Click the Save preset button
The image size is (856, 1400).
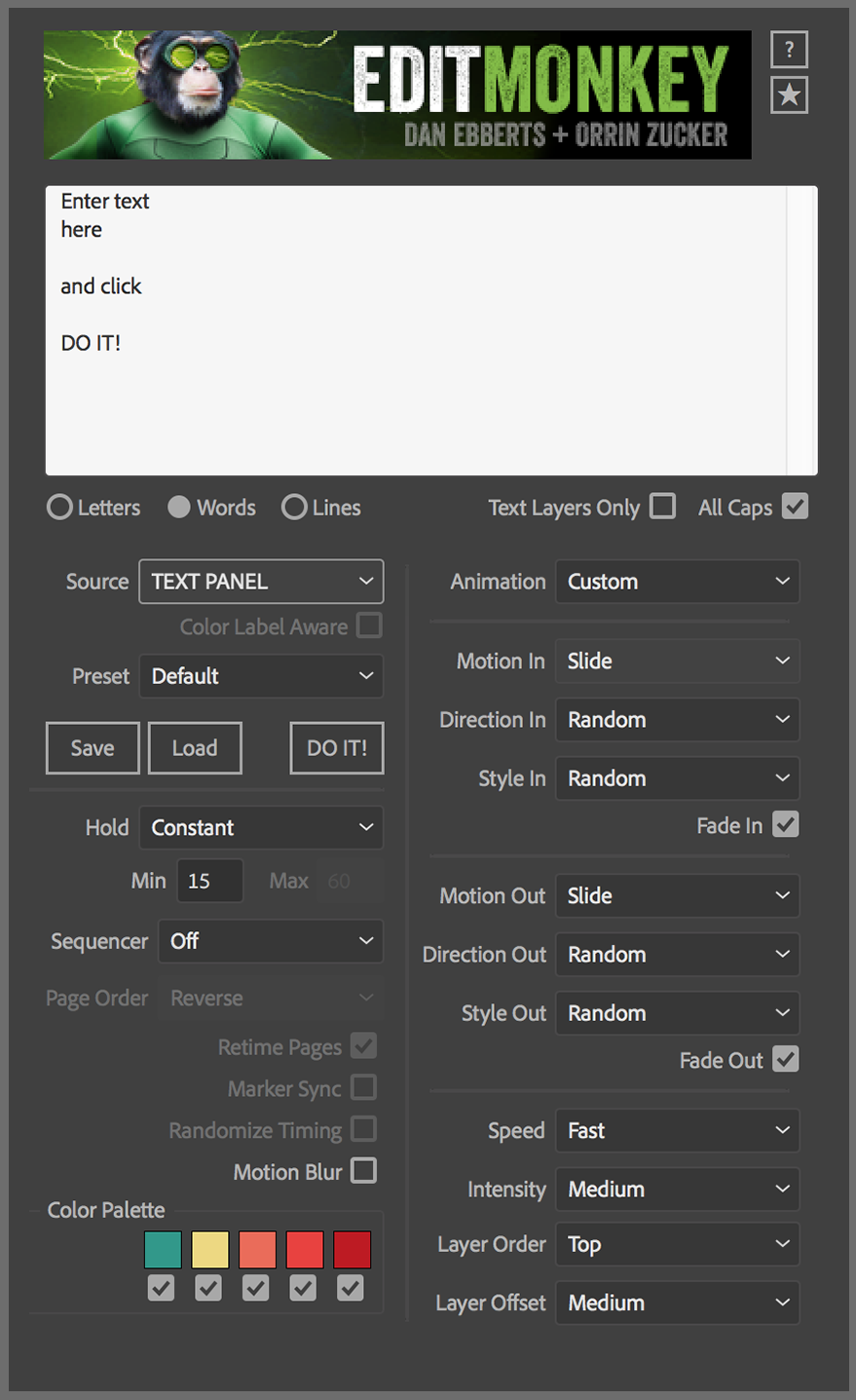pyautogui.click(x=92, y=747)
